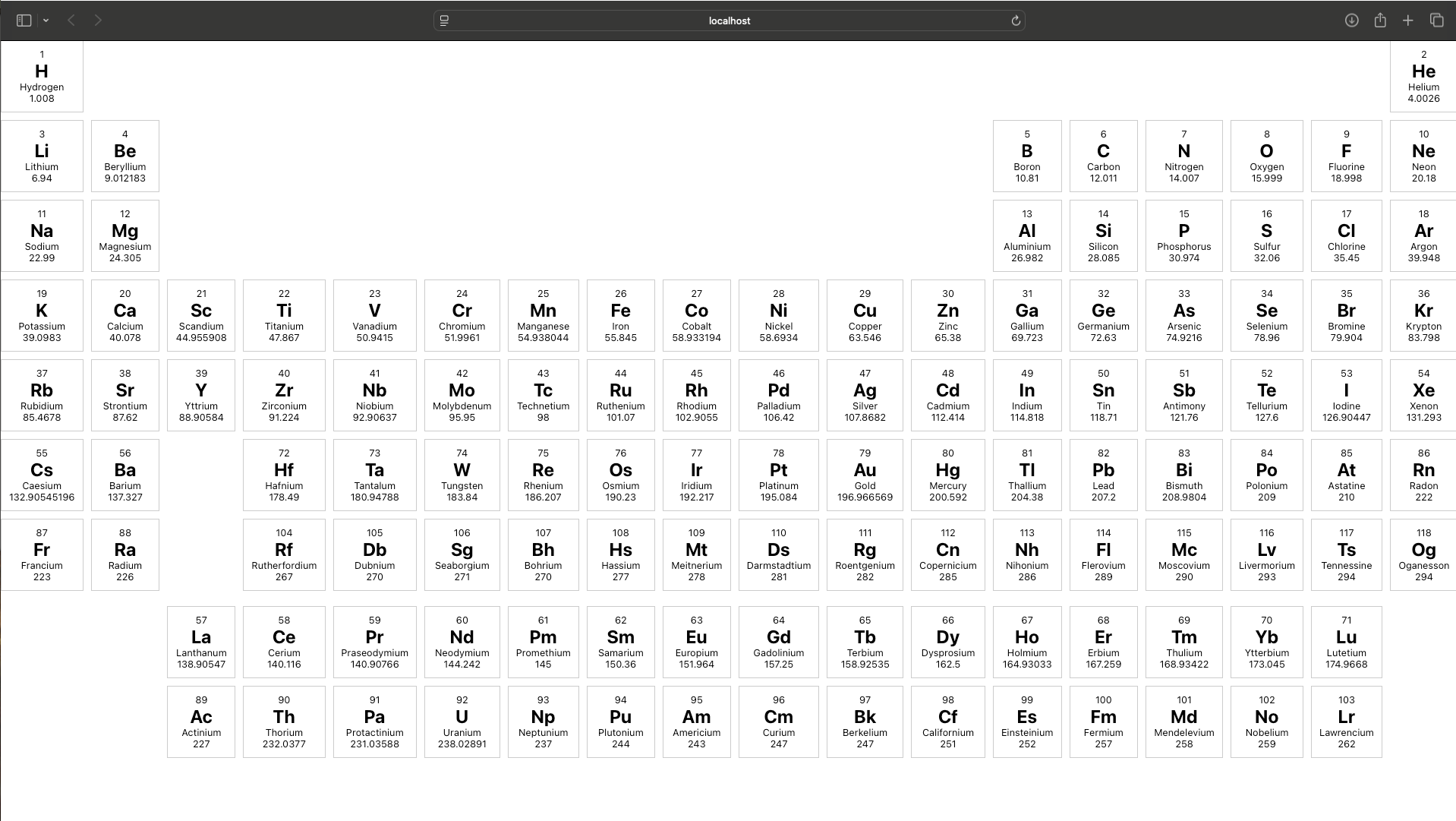Expand the sidebar options chevron
The width and height of the screenshot is (1456, 821).
tap(46, 21)
